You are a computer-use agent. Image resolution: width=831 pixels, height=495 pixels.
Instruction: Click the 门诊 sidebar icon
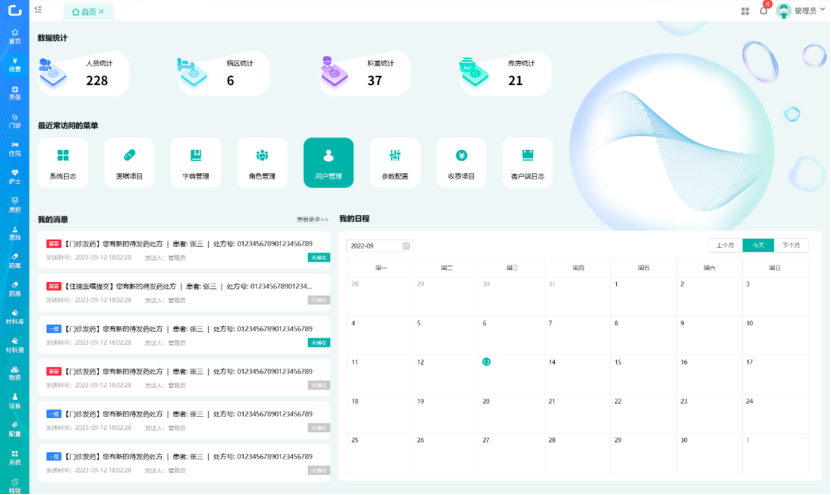point(14,121)
